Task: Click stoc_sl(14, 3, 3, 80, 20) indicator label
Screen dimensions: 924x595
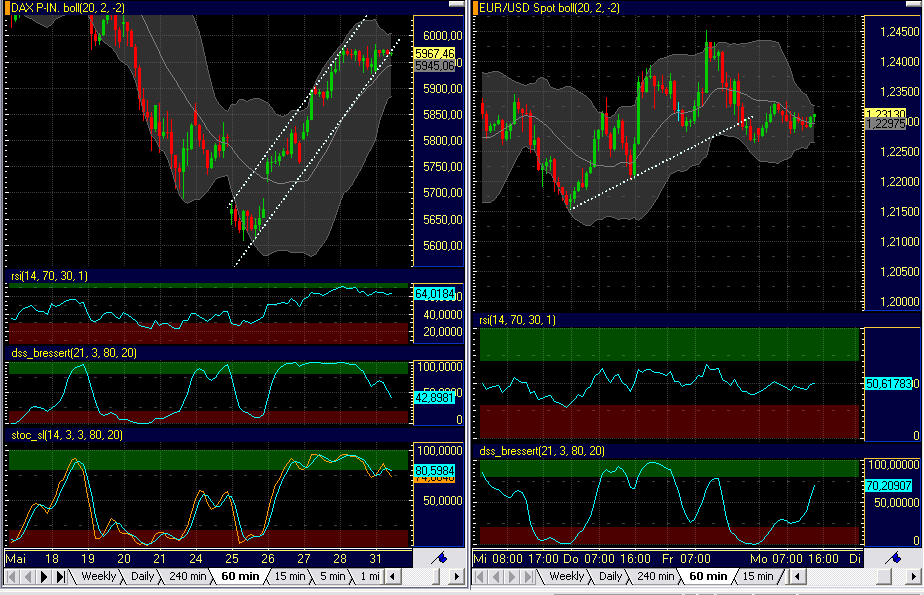Action: point(67,435)
